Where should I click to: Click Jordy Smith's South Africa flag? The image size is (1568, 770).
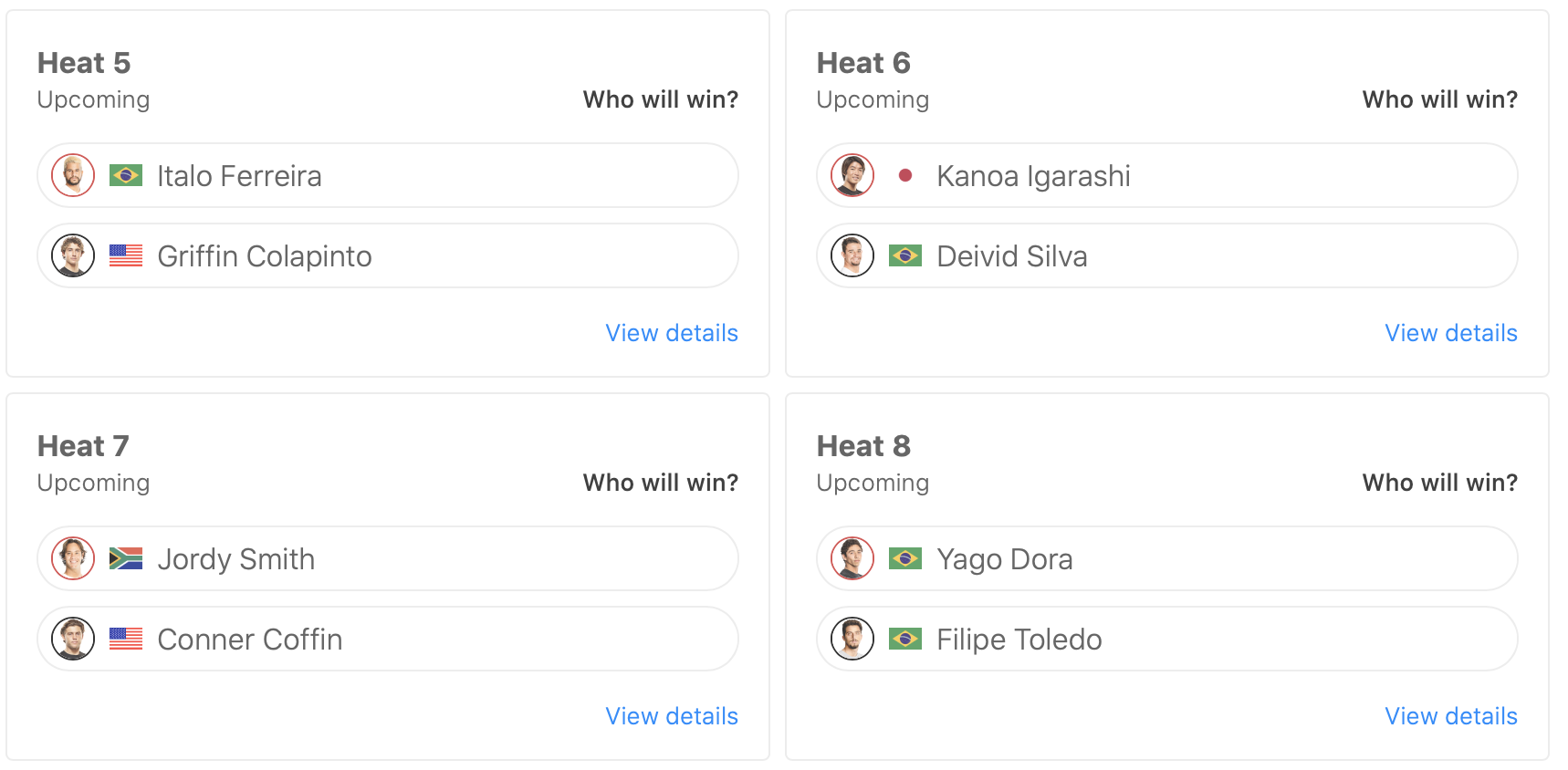coord(126,558)
